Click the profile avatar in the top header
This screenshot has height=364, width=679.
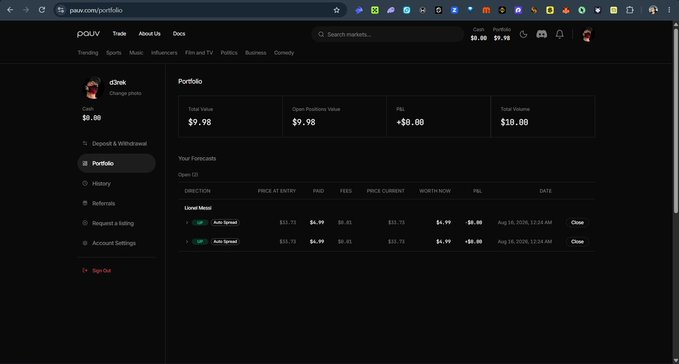tap(587, 34)
